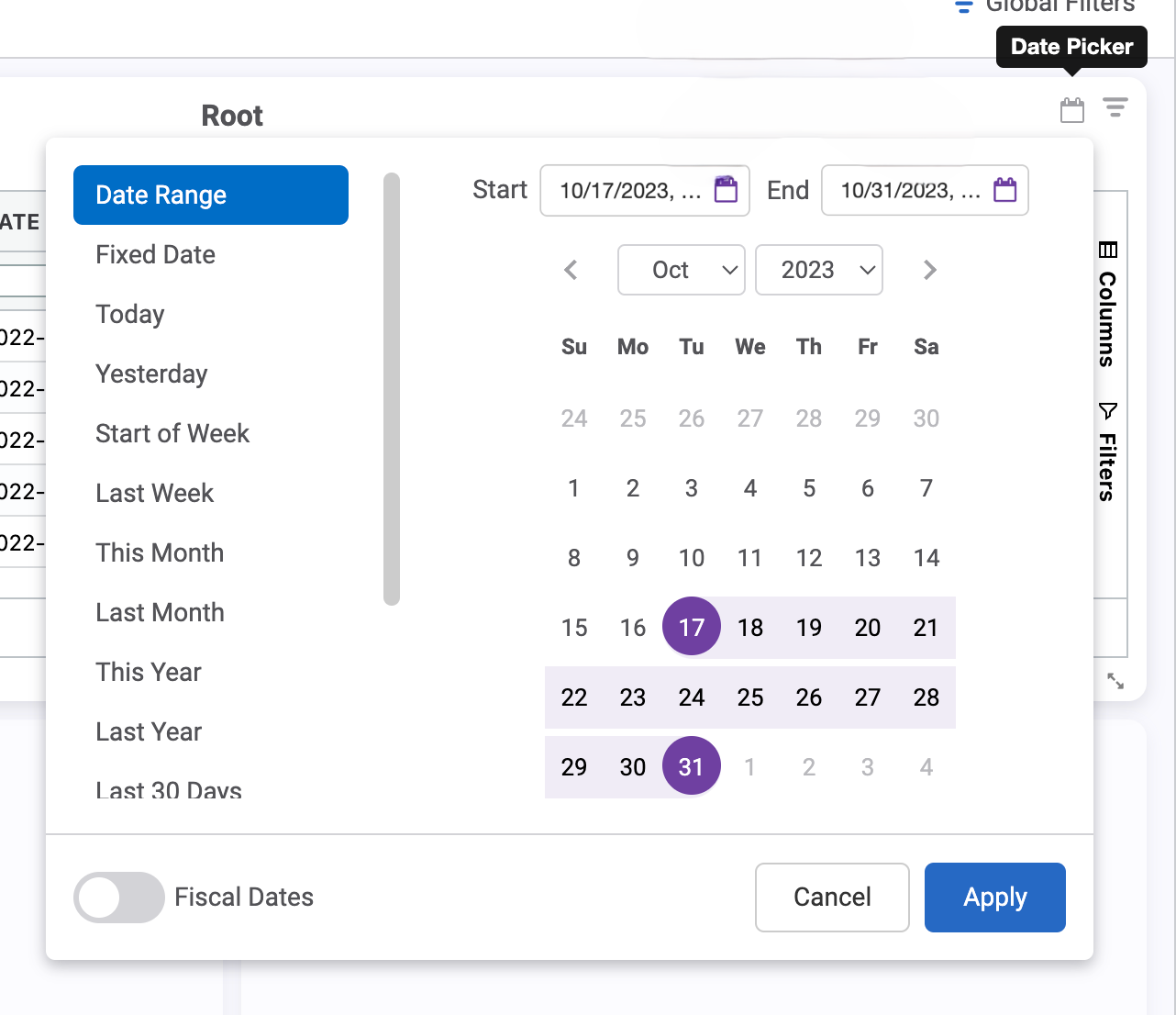The height and width of the screenshot is (1015, 1176).
Task: Select the This Year preset
Action: pos(148,672)
